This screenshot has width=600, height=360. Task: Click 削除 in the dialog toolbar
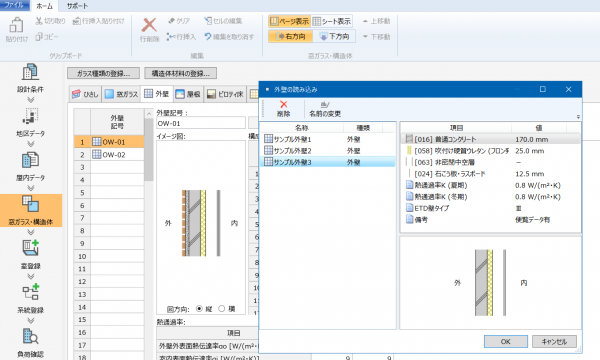(283, 109)
